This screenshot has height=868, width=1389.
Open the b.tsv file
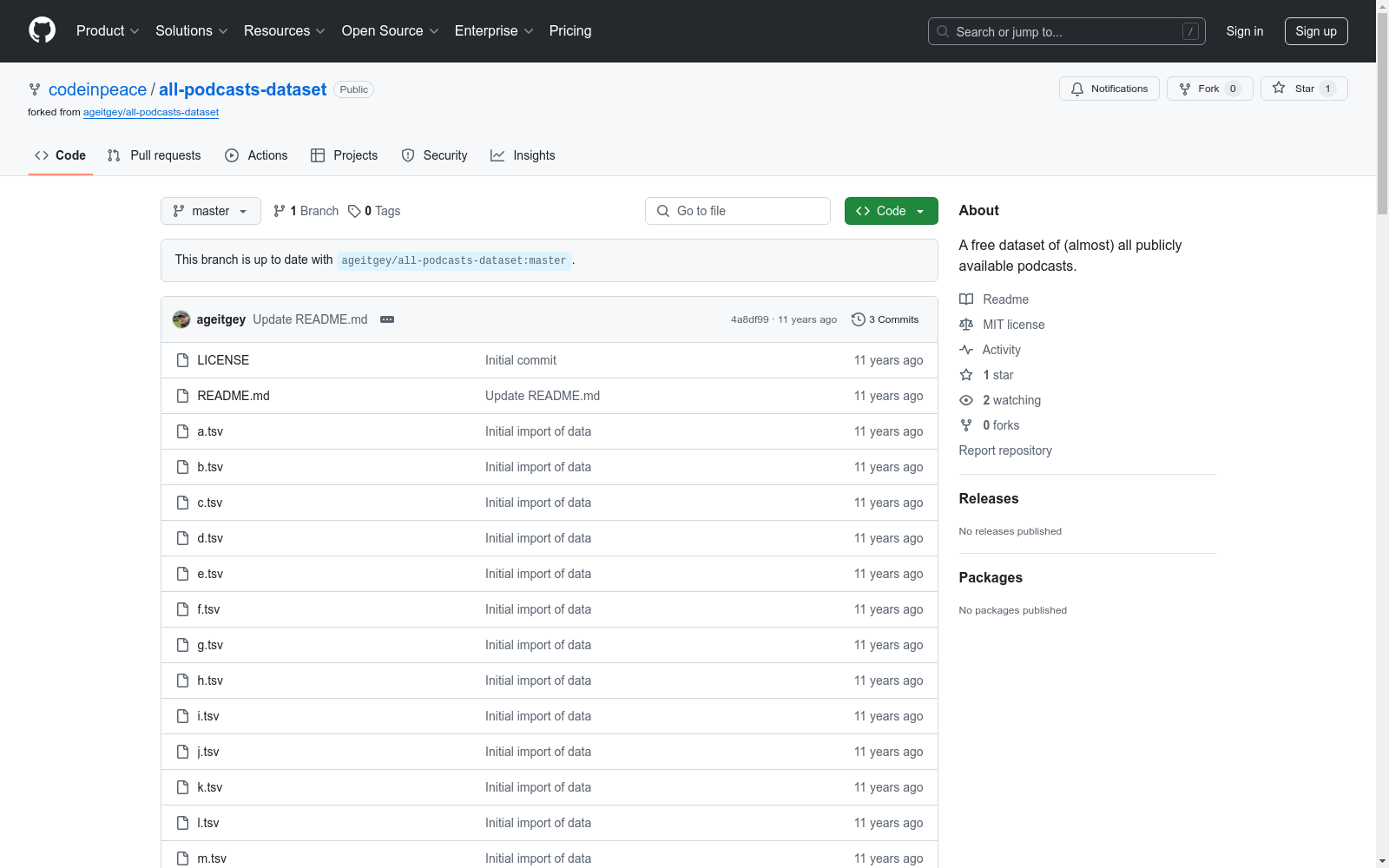(210, 467)
